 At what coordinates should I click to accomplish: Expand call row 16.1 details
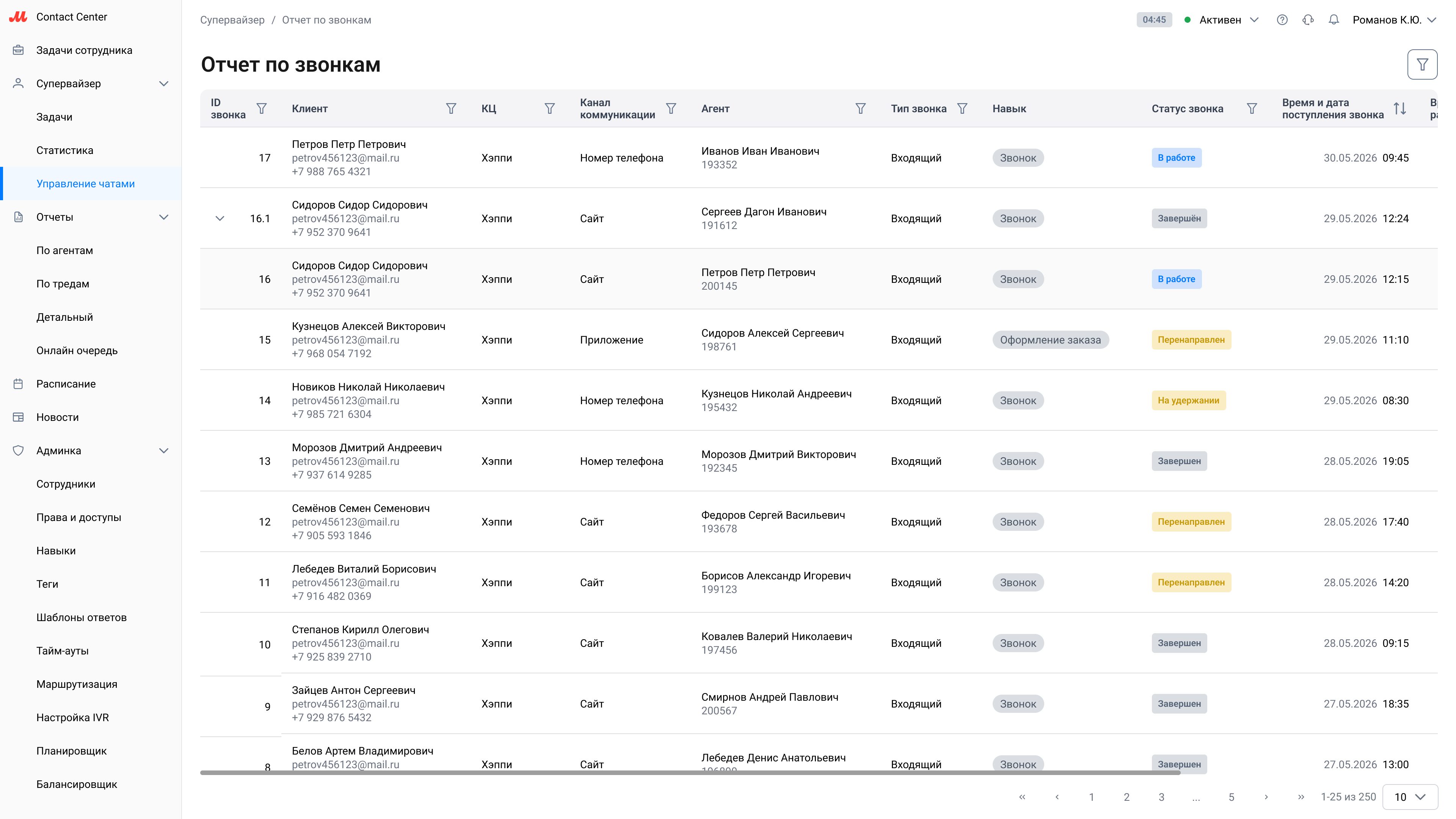(220, 219)
